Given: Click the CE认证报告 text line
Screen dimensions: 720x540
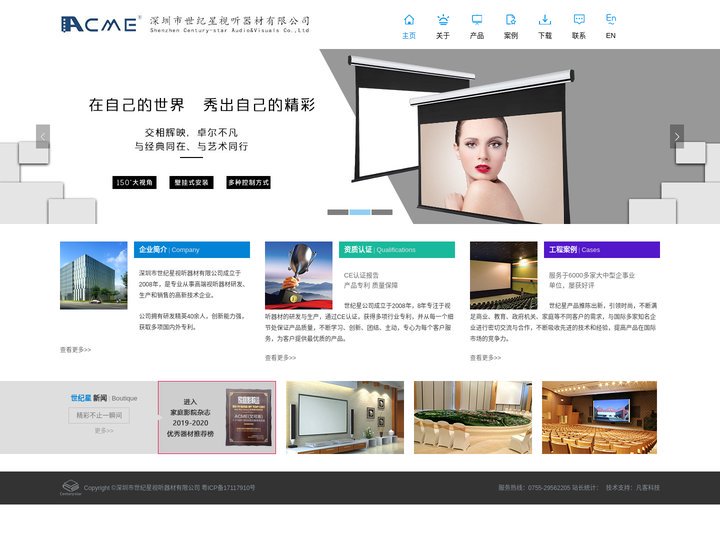Looking at the screenshot, I should pos(361,276).
